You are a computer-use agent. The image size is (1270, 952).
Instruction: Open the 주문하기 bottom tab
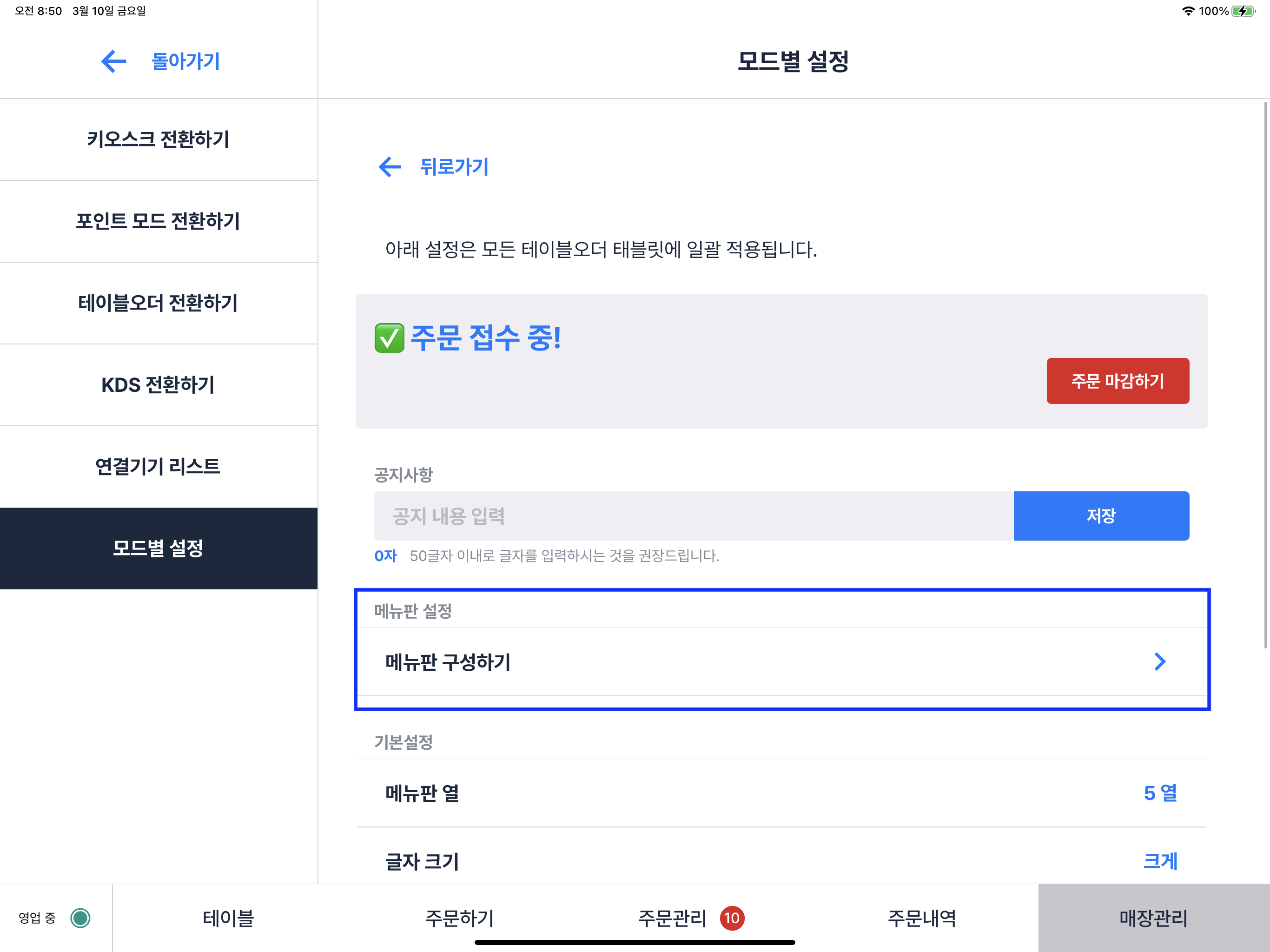(x=459, y=918)
